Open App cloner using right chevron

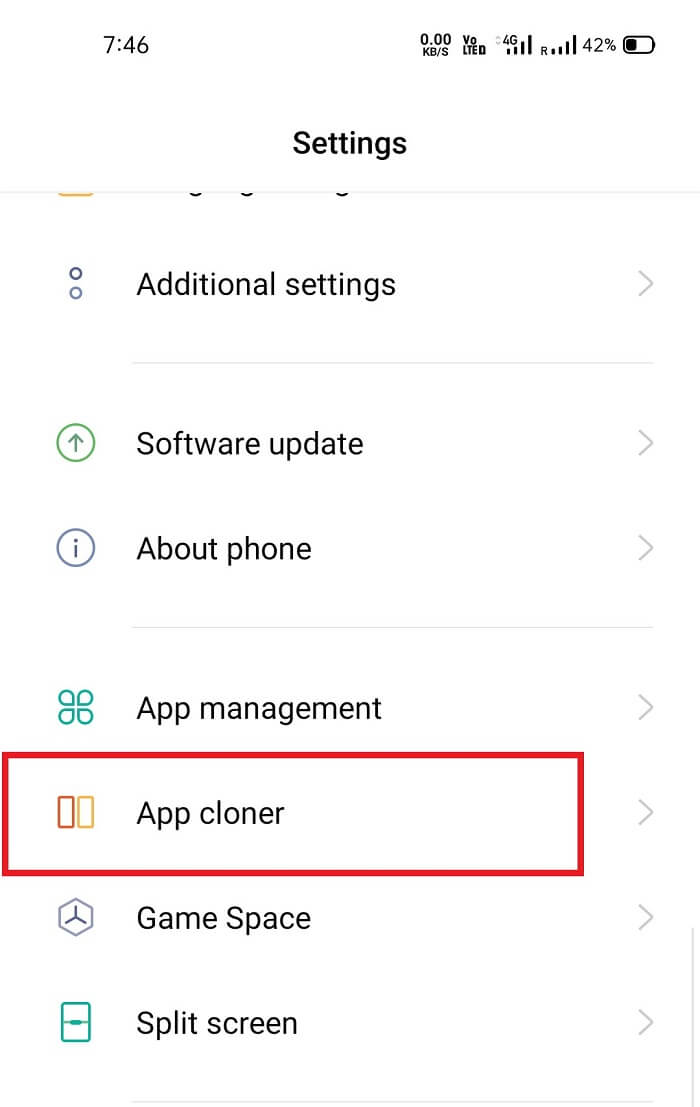(x=645, y=813)
